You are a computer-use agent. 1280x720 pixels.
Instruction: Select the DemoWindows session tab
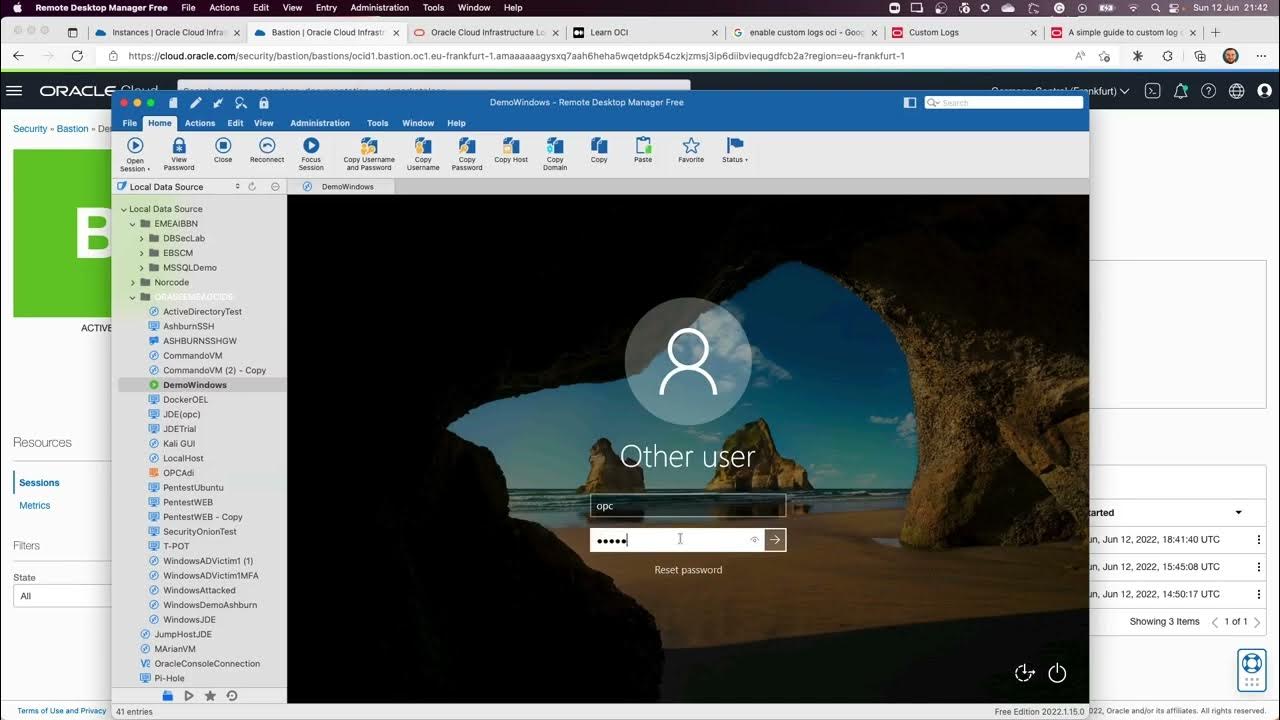pos(340,186)
